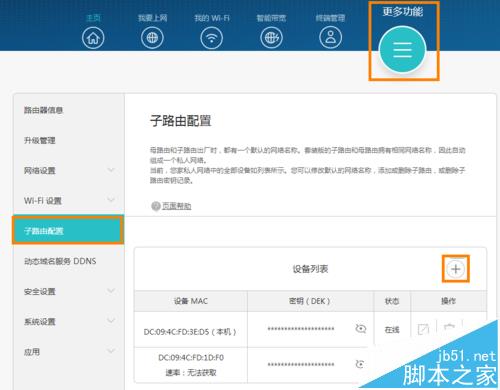Open 升级管理 in the sidebar
500x390 pixels.
pos(39,140)
